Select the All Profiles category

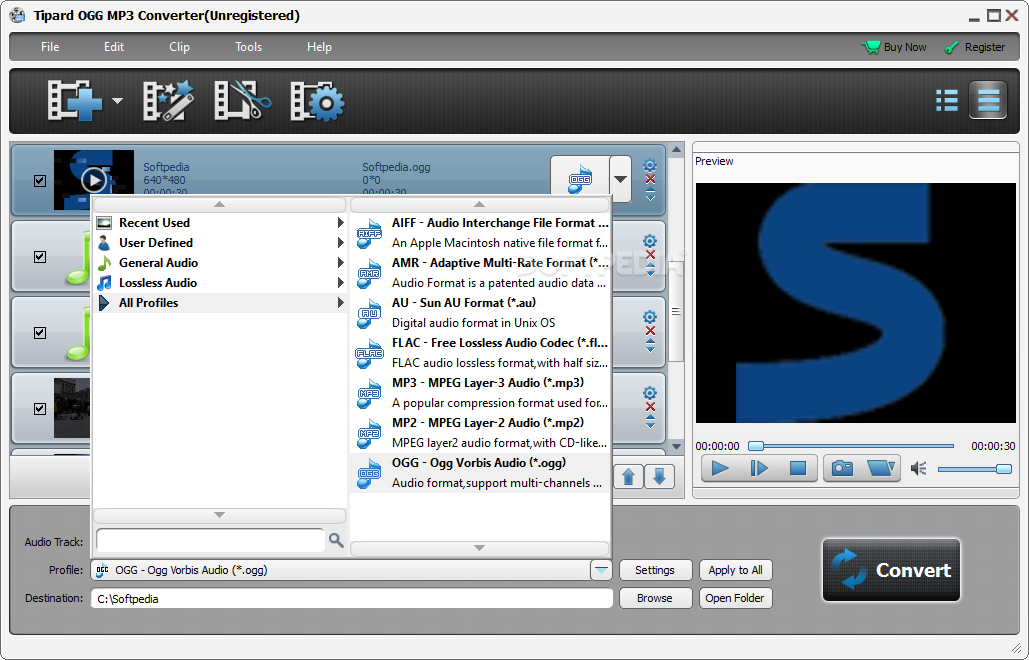pos(220,303)
